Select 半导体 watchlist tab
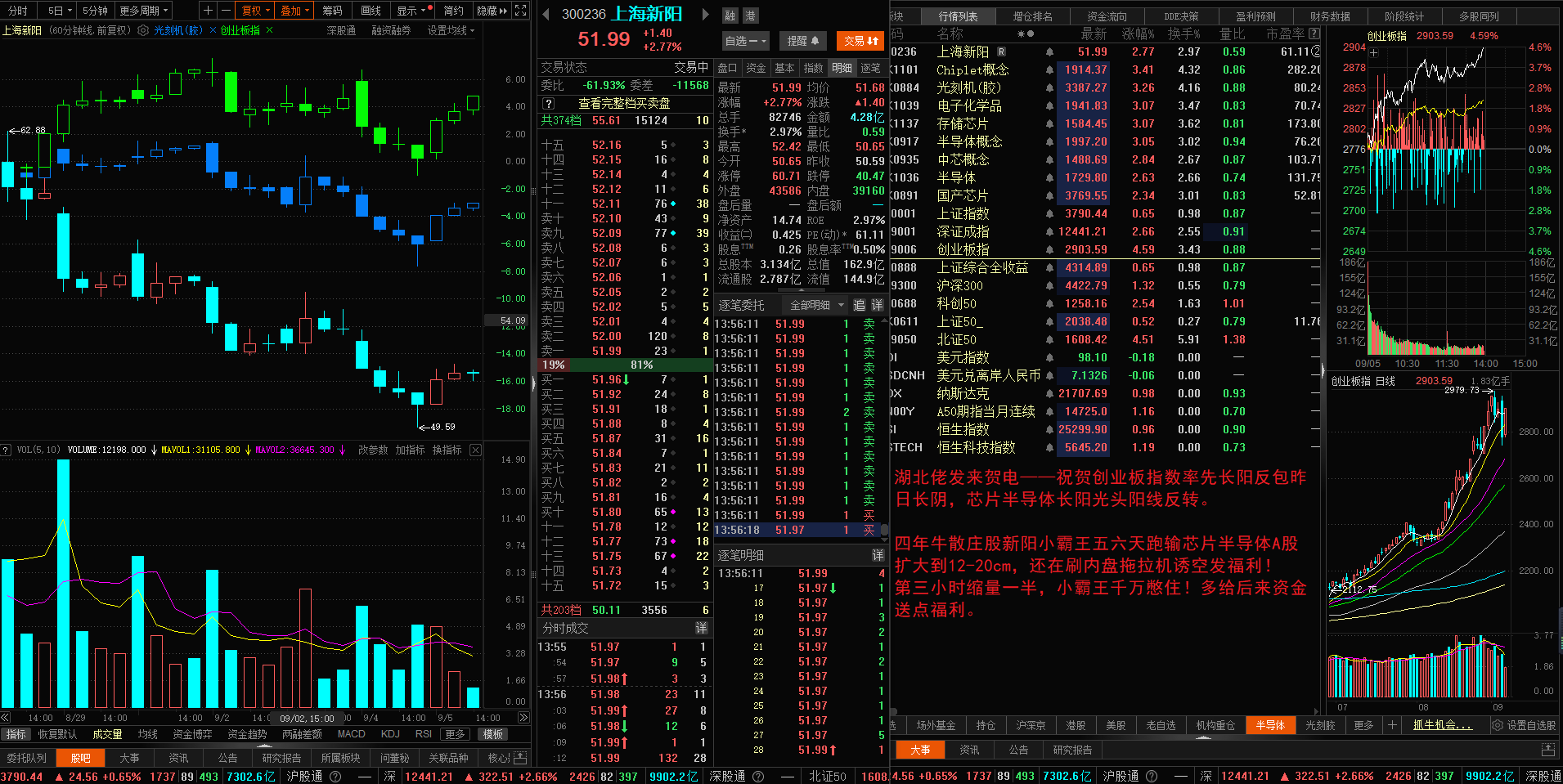 1269,725
